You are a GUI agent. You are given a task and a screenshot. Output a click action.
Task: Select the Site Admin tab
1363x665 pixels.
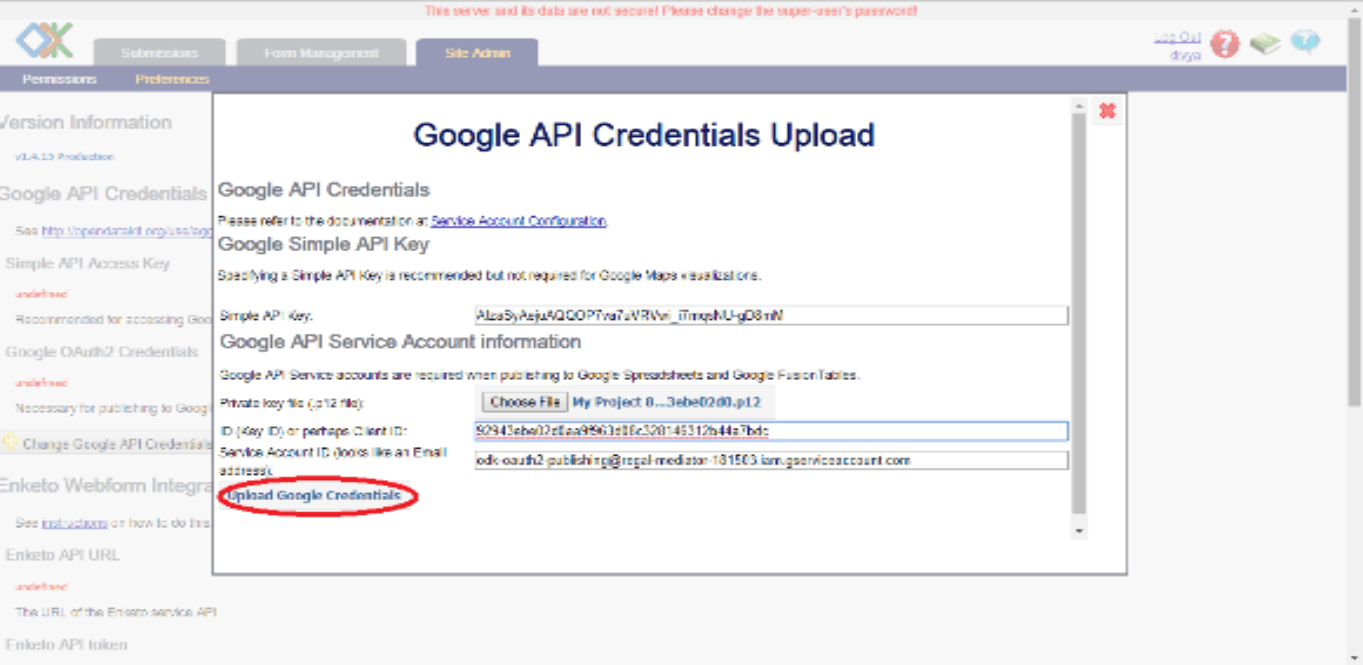477,53
